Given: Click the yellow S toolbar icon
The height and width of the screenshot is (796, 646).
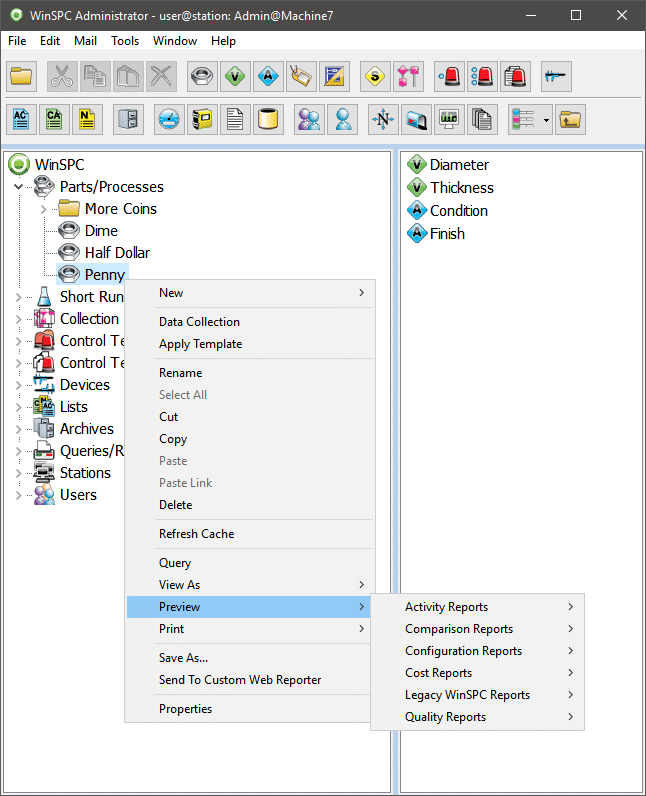Looking at the screenshot, I should tap(375, 75).
